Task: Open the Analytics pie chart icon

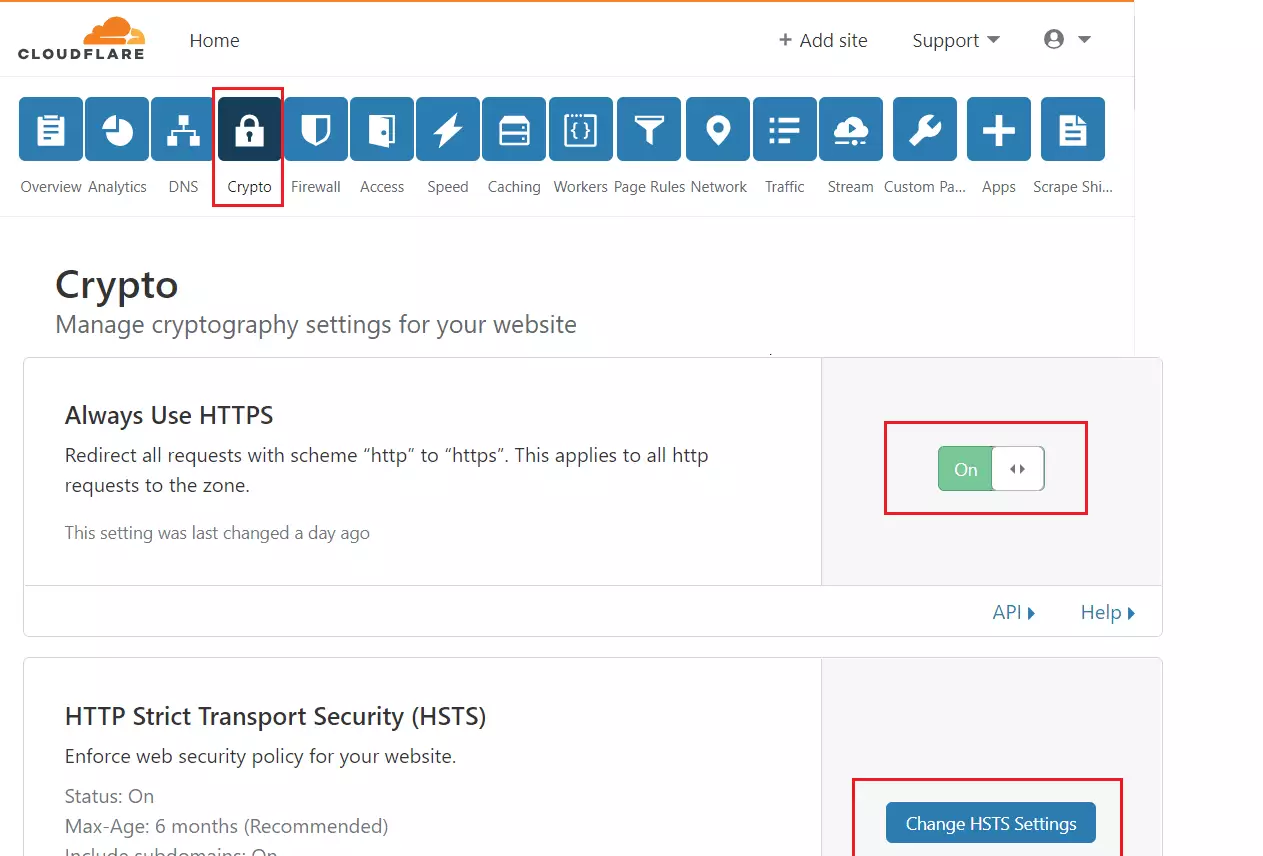Action: (x=117, y=129)
